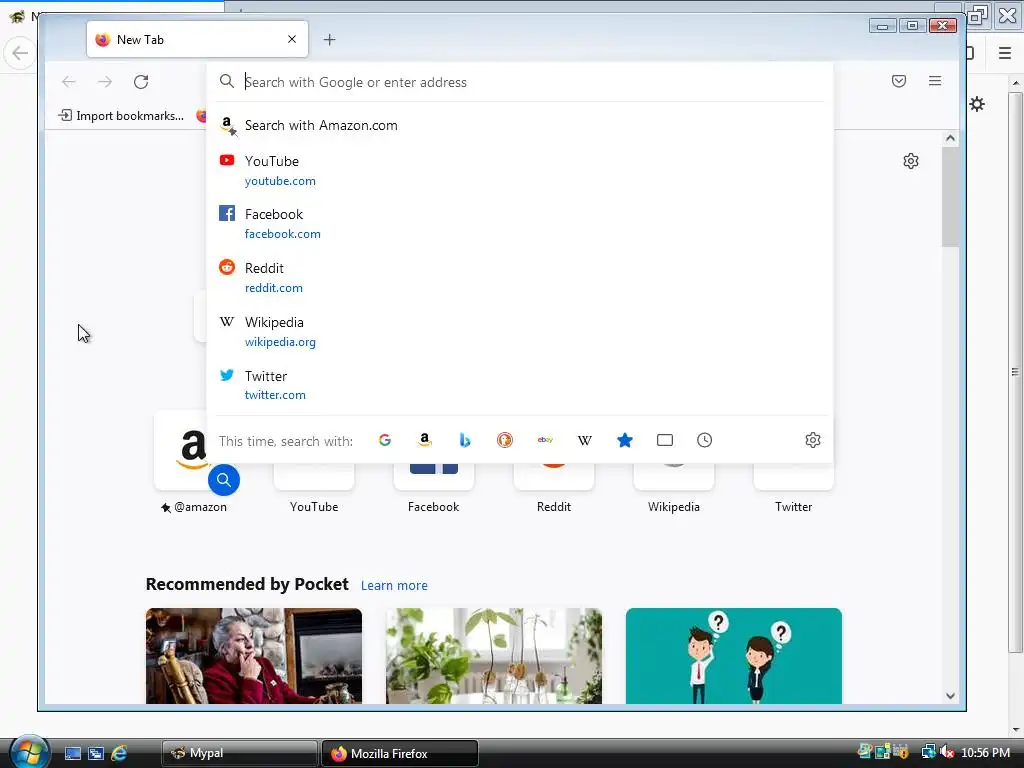The height and width of the screenshot is (768, 1024).
Task: Choose the Twitter twitter.com suggestion
Action: (520, 385)
